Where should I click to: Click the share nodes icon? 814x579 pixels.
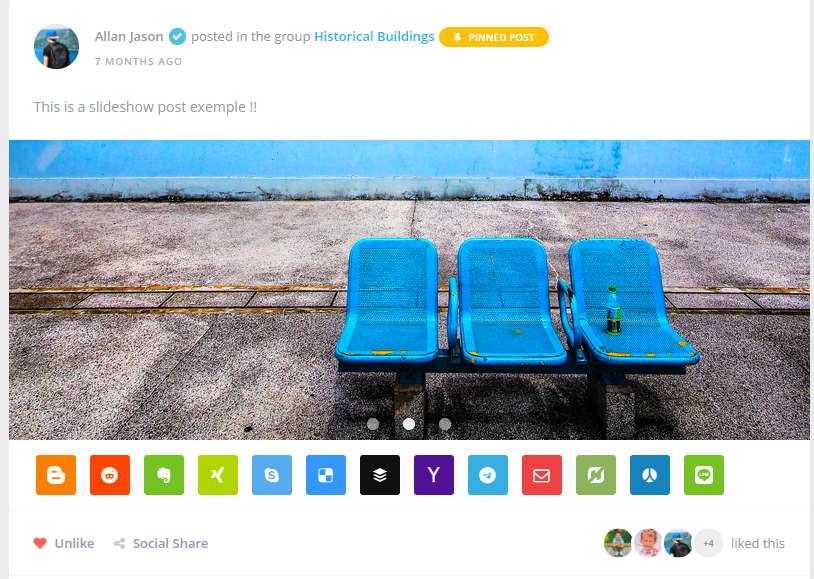tap(119, 544)
